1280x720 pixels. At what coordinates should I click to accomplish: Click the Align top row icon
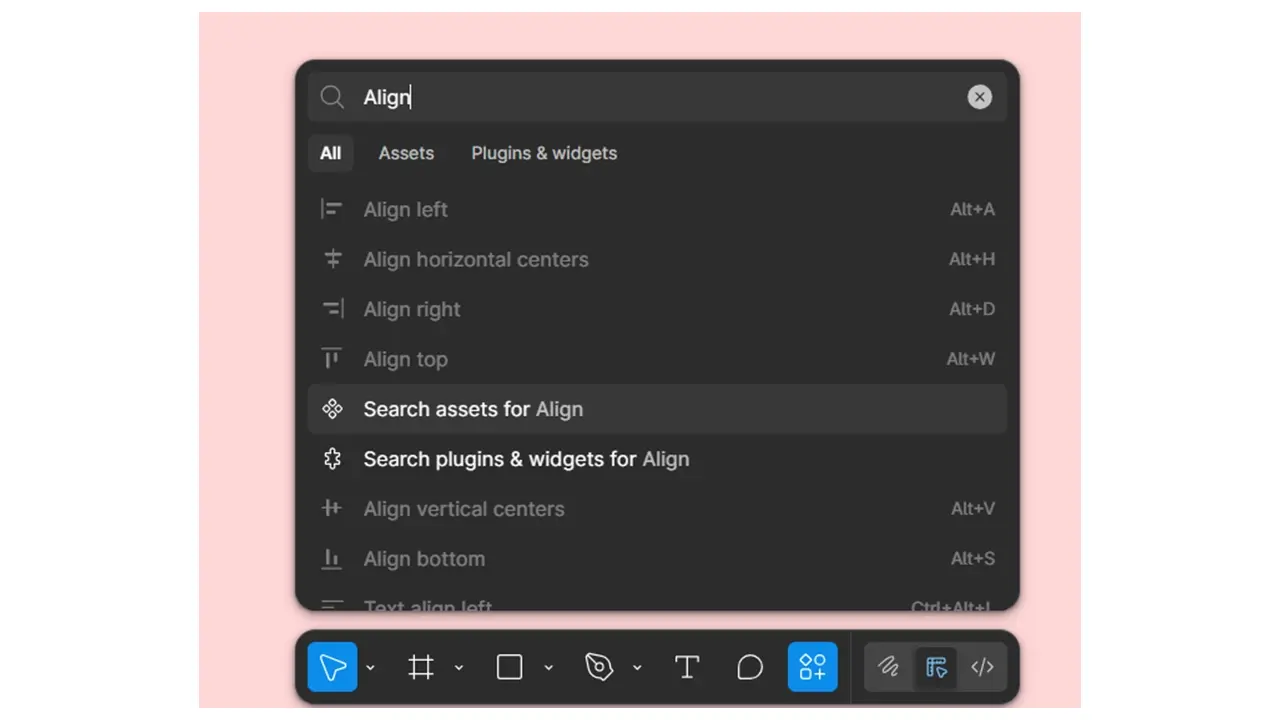(332, 359)
